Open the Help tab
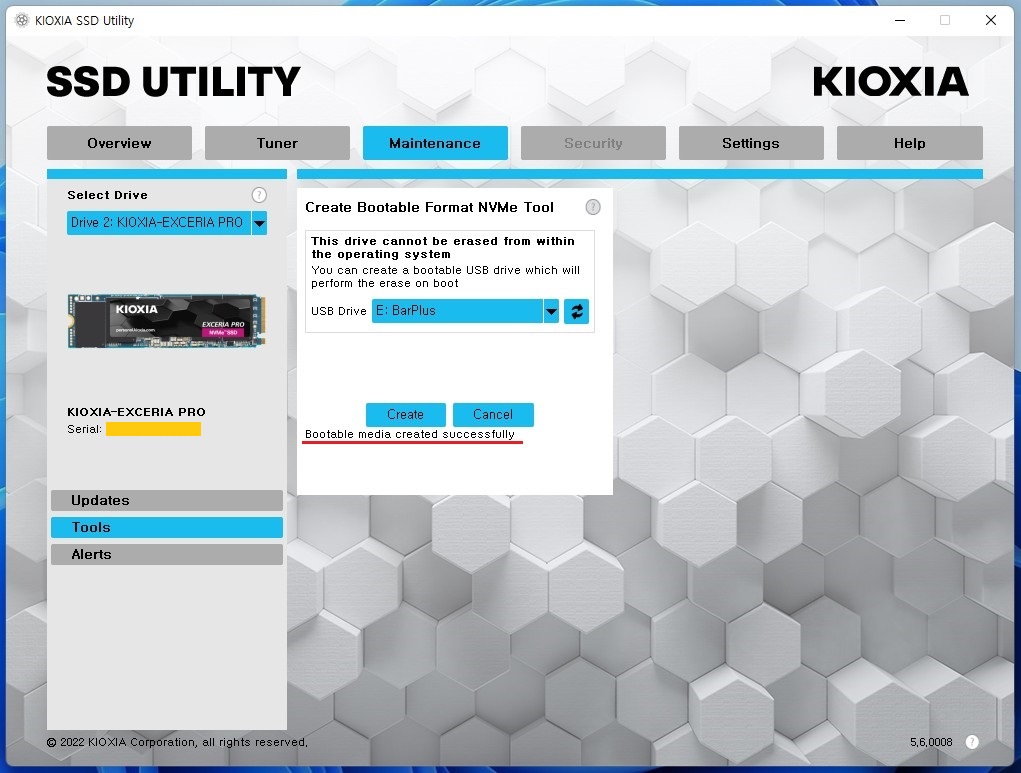This screenshot has width=1021, height=773. (910, 143)
